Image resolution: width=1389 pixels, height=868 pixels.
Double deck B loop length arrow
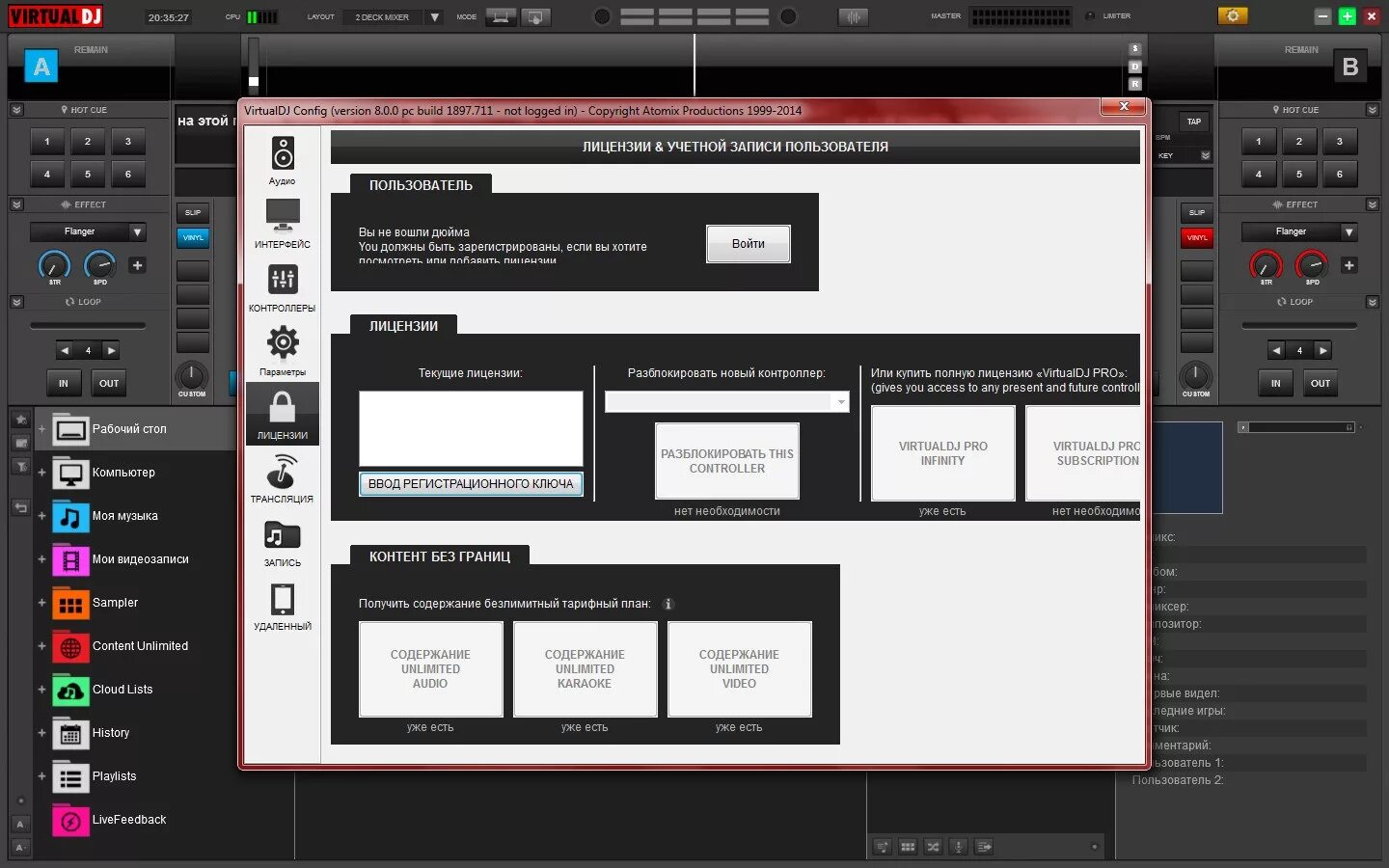[1323, 351]
